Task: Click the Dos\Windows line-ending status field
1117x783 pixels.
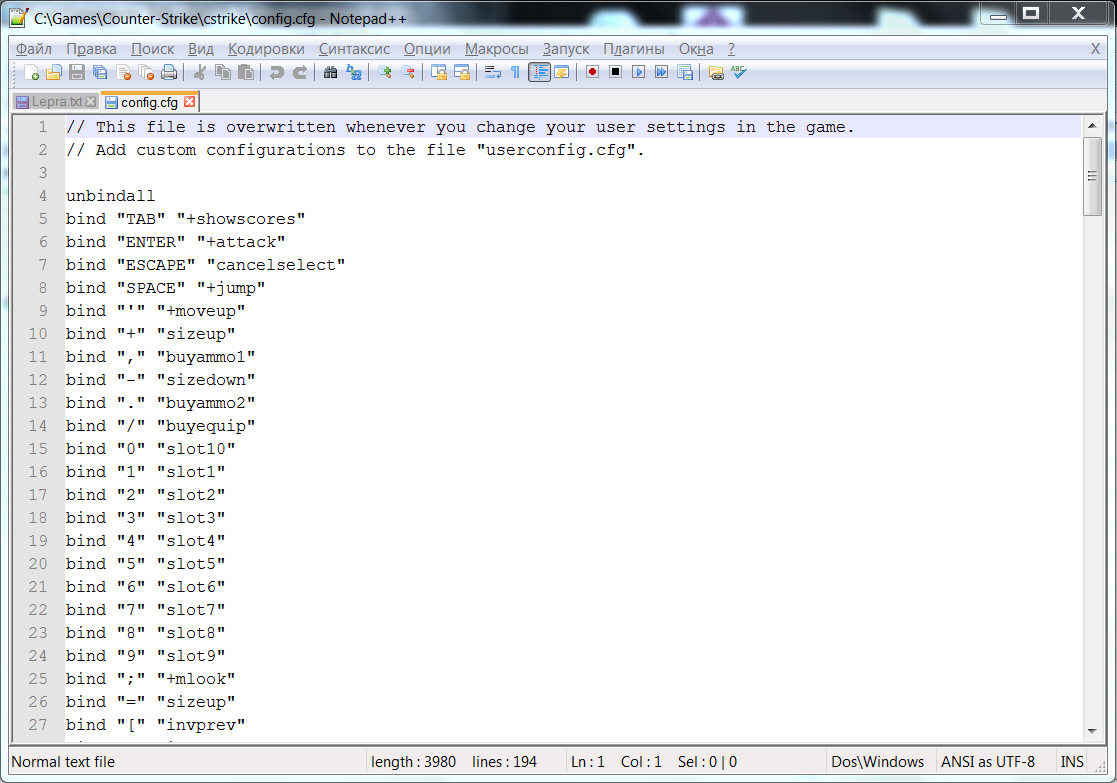Action: [877, 762]
